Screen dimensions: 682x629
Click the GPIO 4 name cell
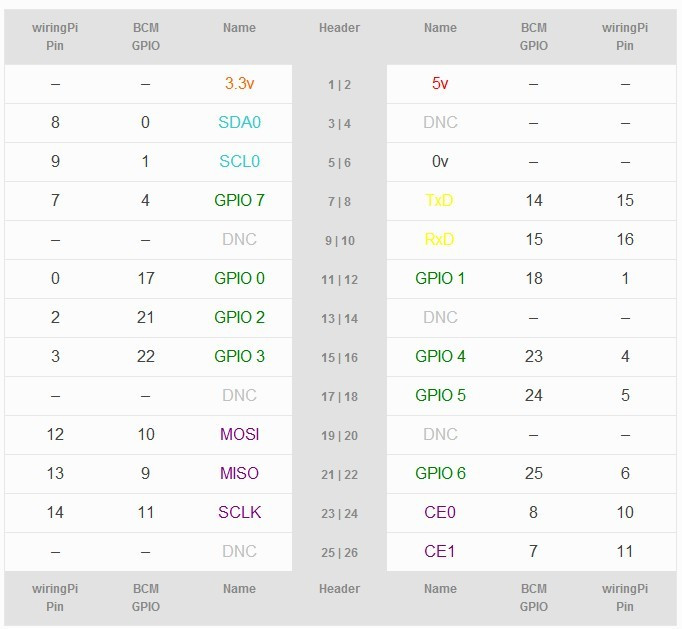(440, 356)
